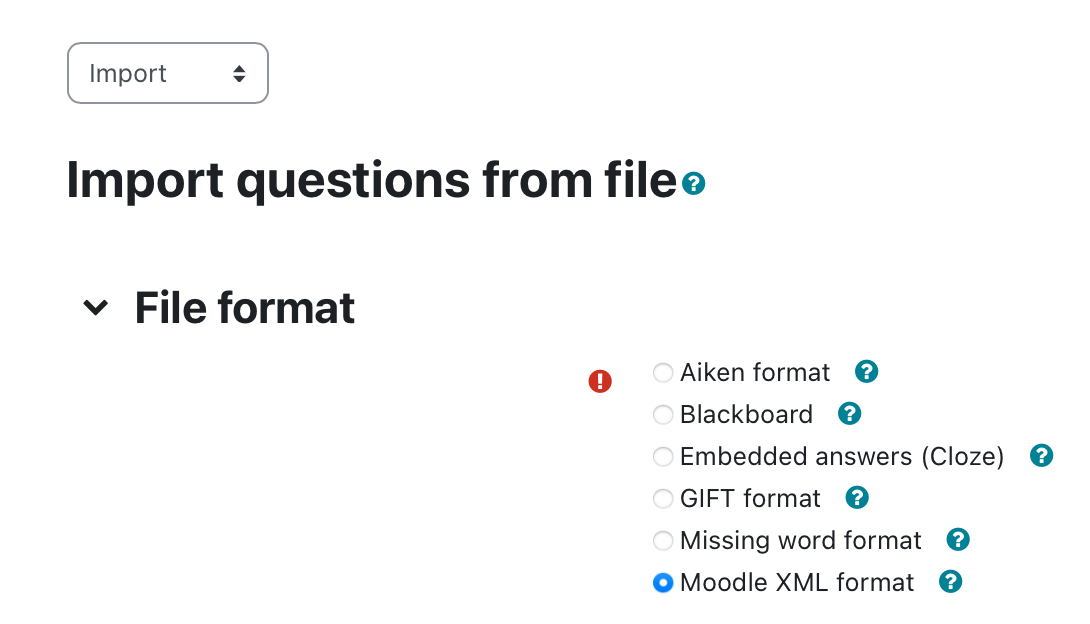
Task: Click the red required-field exclamation icon
Action: coord(600,381)
